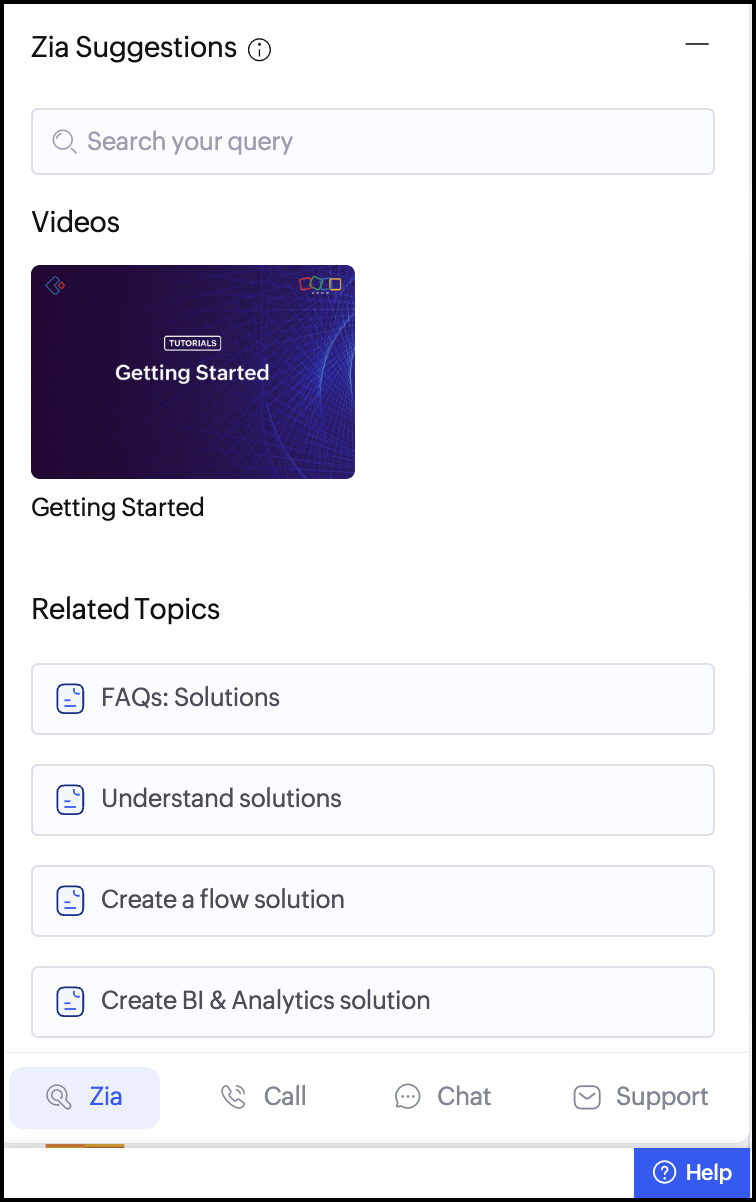
Task: Click the blue Help button
Action: tap(691, 1173)
